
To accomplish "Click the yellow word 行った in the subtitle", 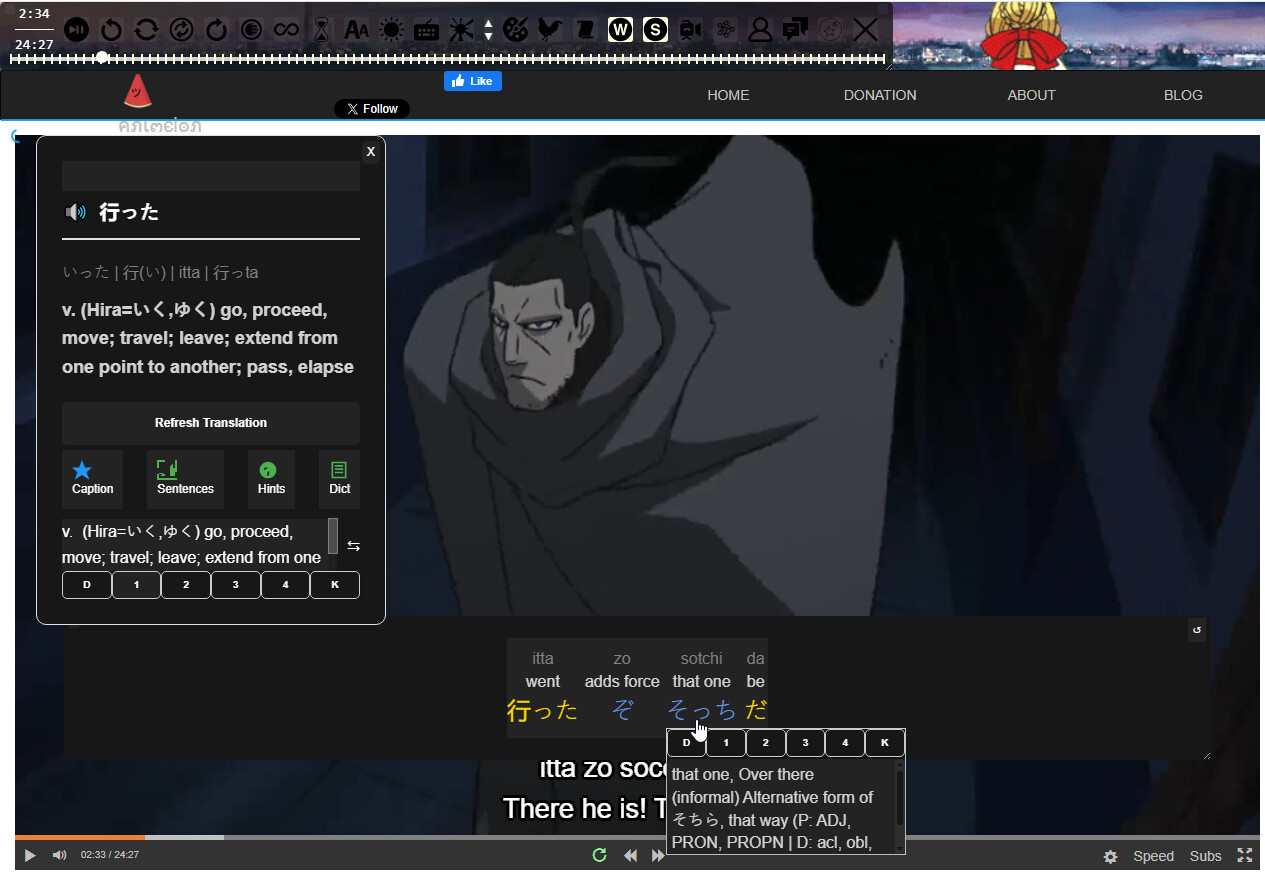I will [x=542, y=711].
